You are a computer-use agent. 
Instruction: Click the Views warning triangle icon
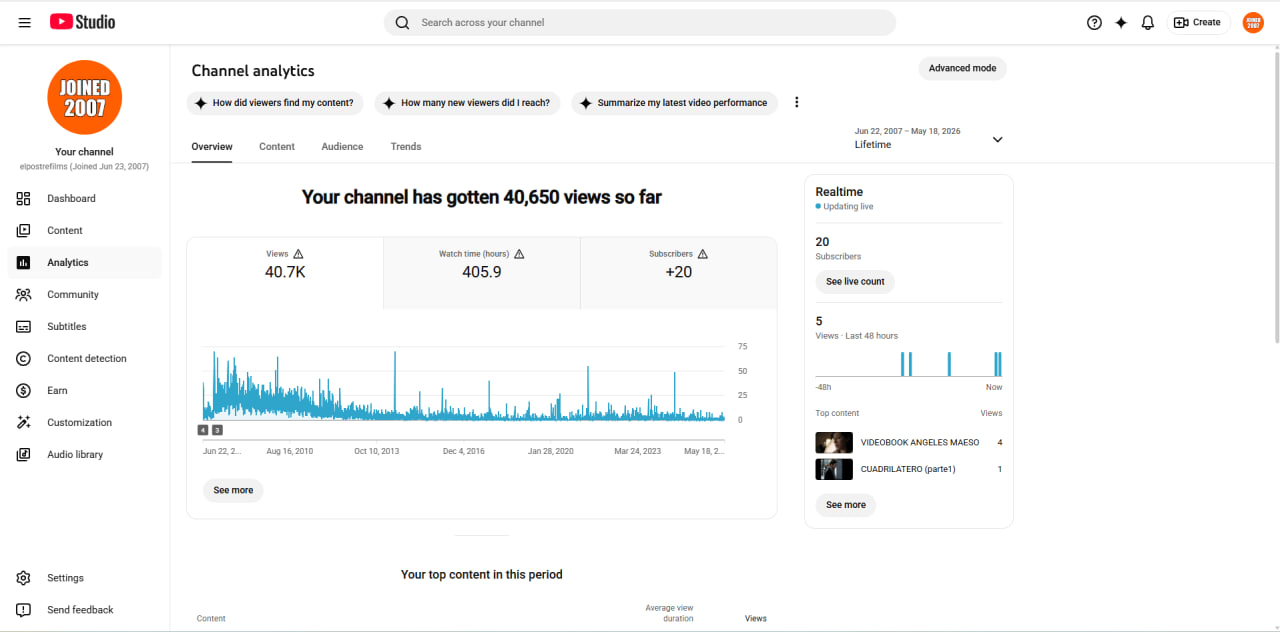tap(298, 254)
